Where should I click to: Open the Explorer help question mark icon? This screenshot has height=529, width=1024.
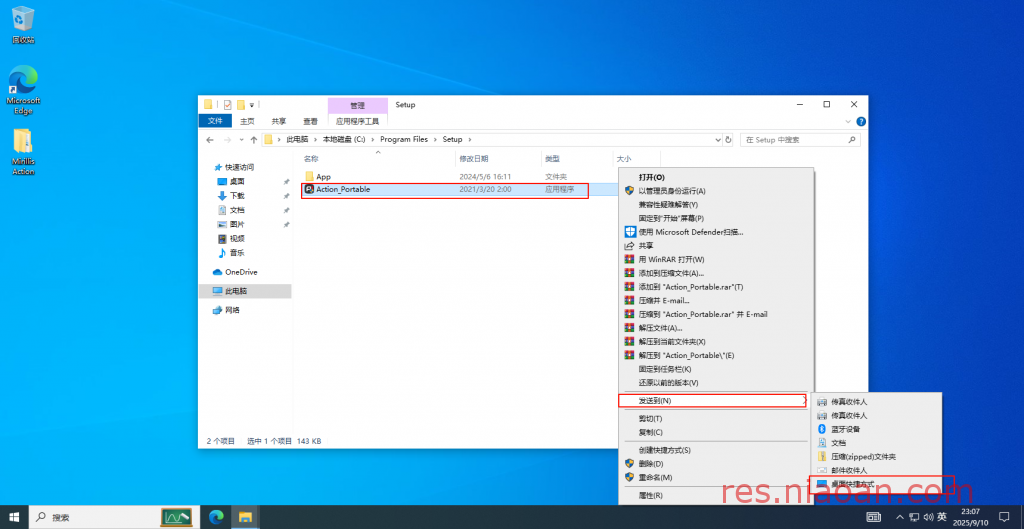click(861, 121)
